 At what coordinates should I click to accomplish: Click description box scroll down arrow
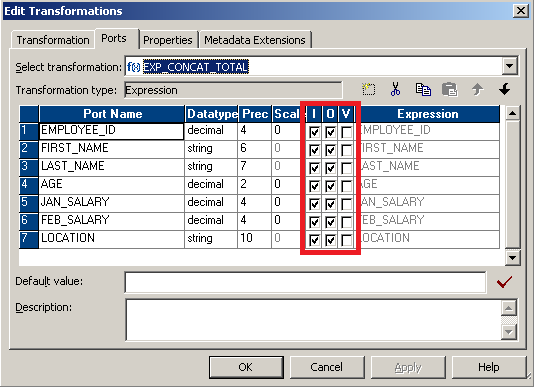coord(509,331)
